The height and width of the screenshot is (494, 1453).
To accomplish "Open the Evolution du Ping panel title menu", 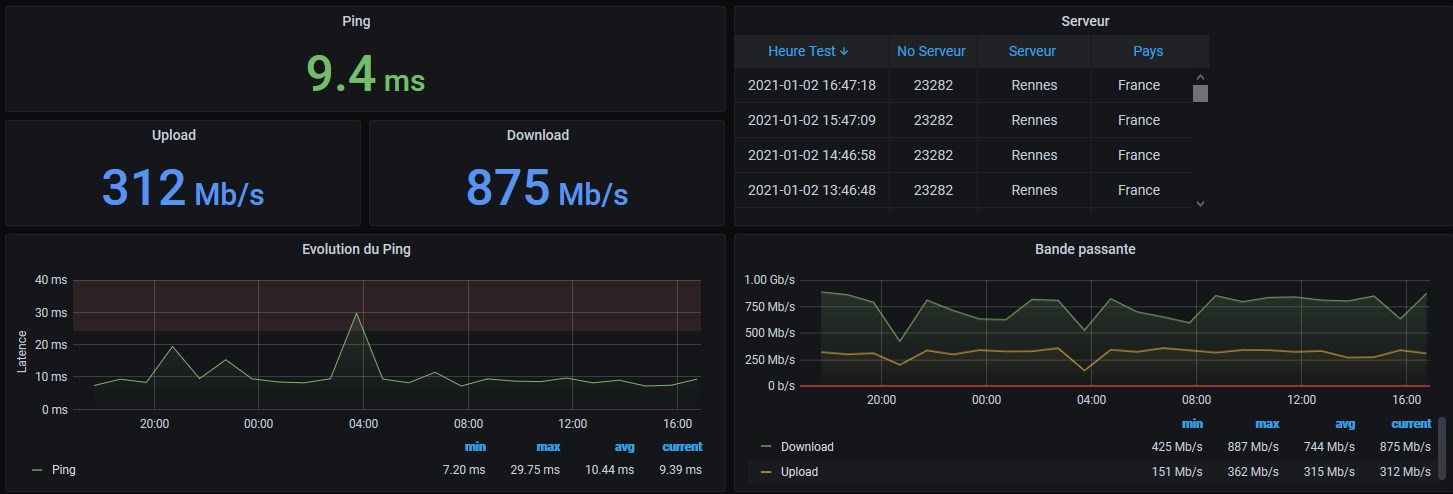I will [356, 249].
